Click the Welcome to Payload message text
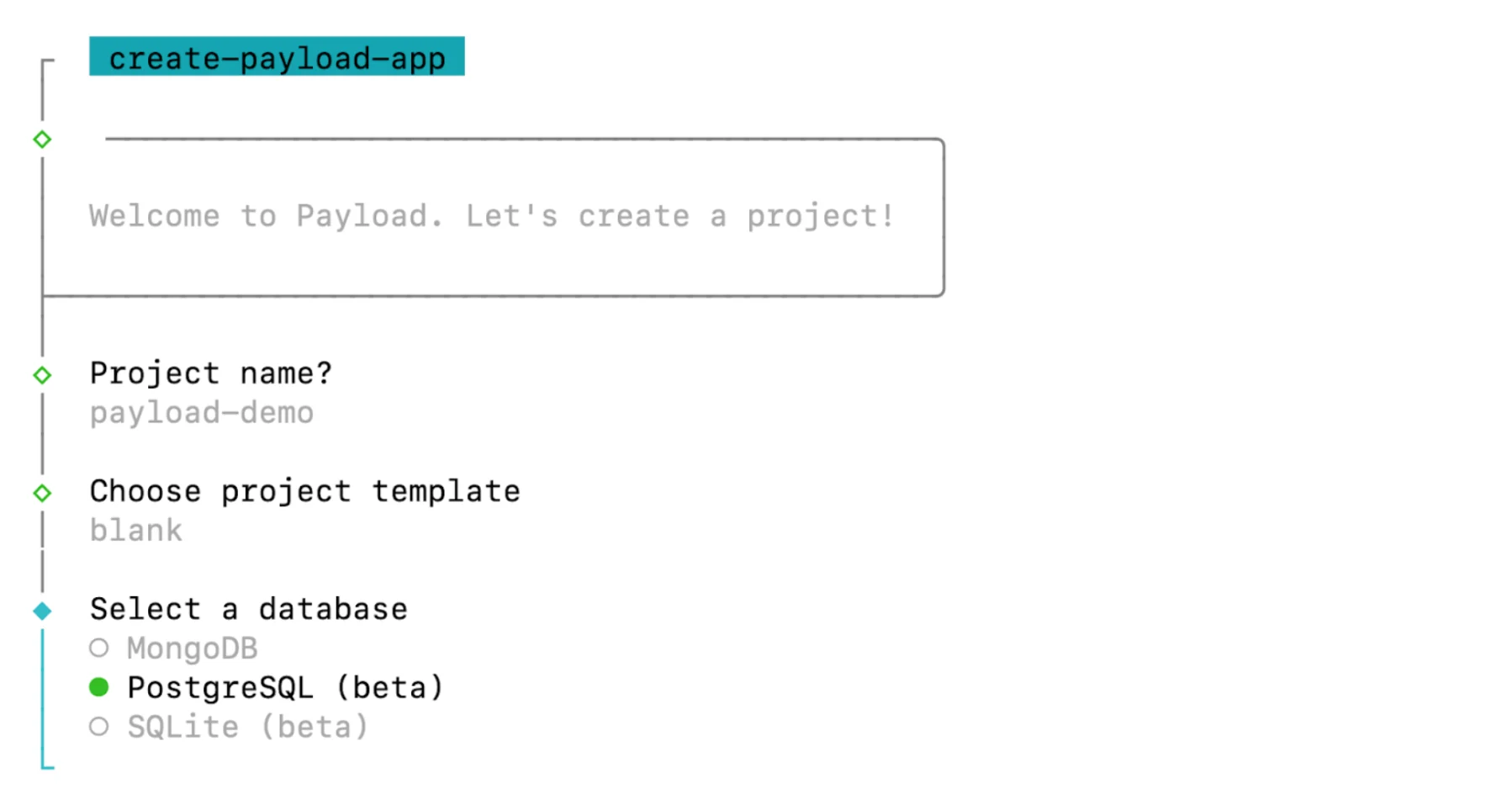This screenshot has width=1512, height=799. tap(491, 216)
